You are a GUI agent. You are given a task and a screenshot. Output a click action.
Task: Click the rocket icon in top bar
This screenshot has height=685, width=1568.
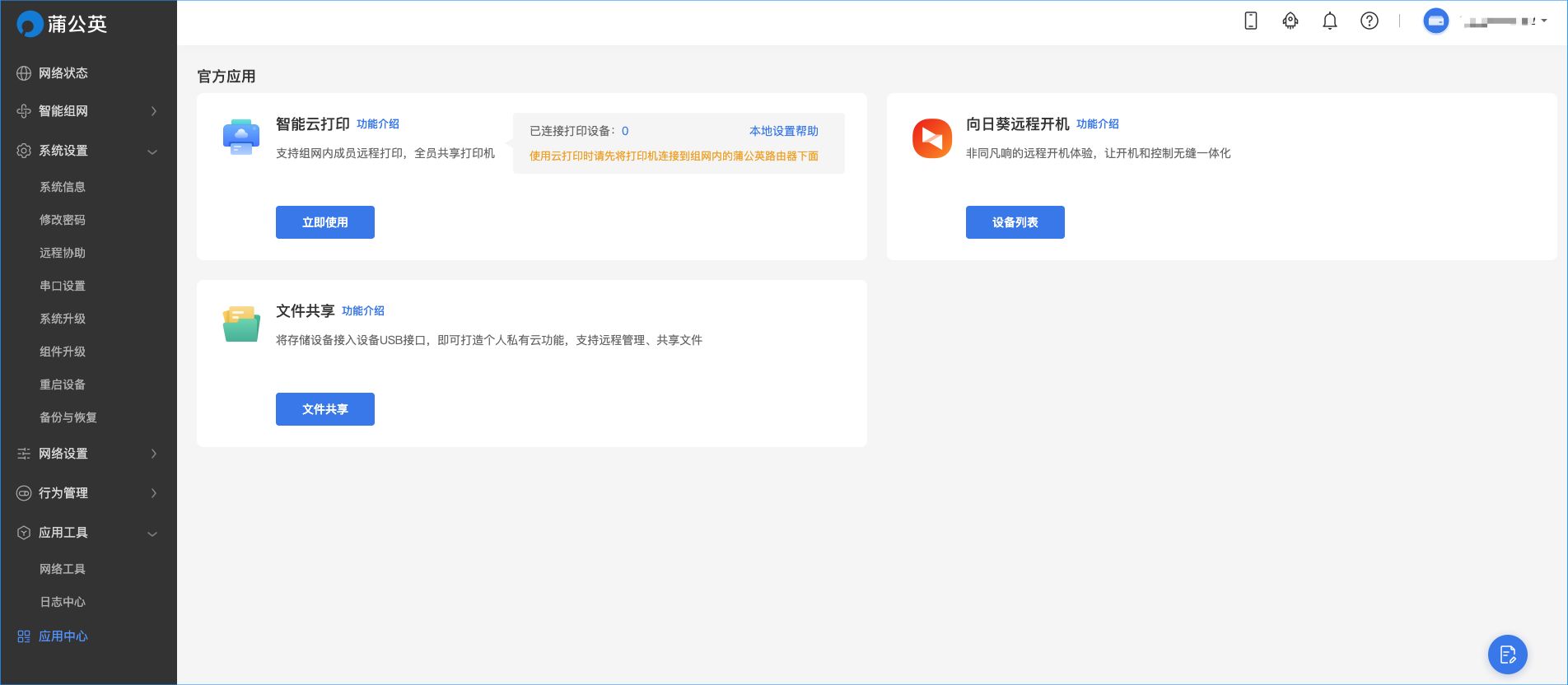tap(1290, 21)
